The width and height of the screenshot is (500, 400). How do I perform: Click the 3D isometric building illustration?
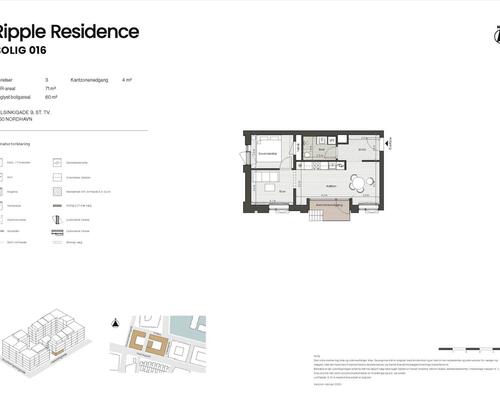44,342
